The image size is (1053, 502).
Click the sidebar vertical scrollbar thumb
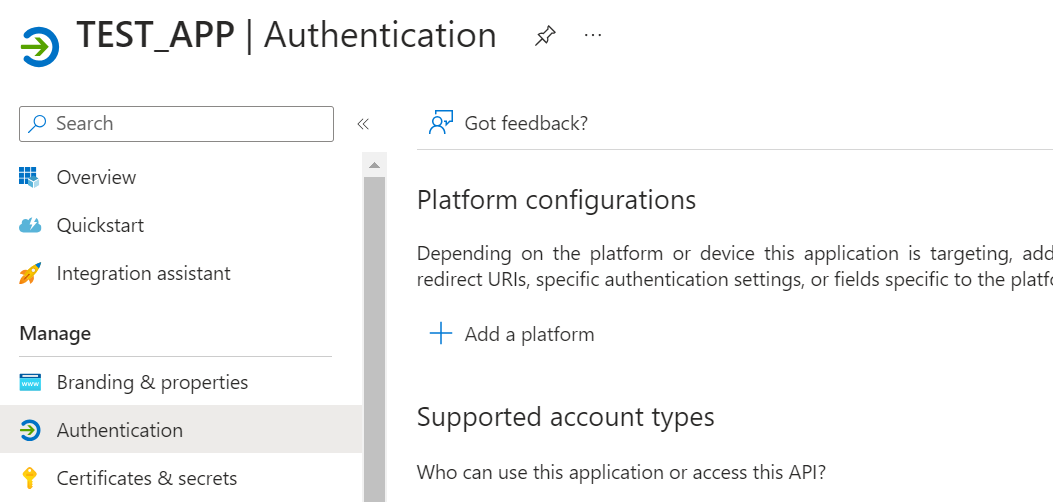pos(374,339)
